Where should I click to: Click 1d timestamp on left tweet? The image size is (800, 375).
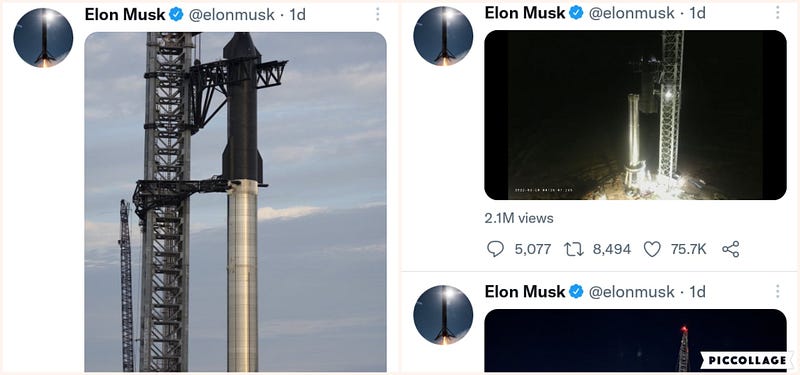tap(297, 15)
